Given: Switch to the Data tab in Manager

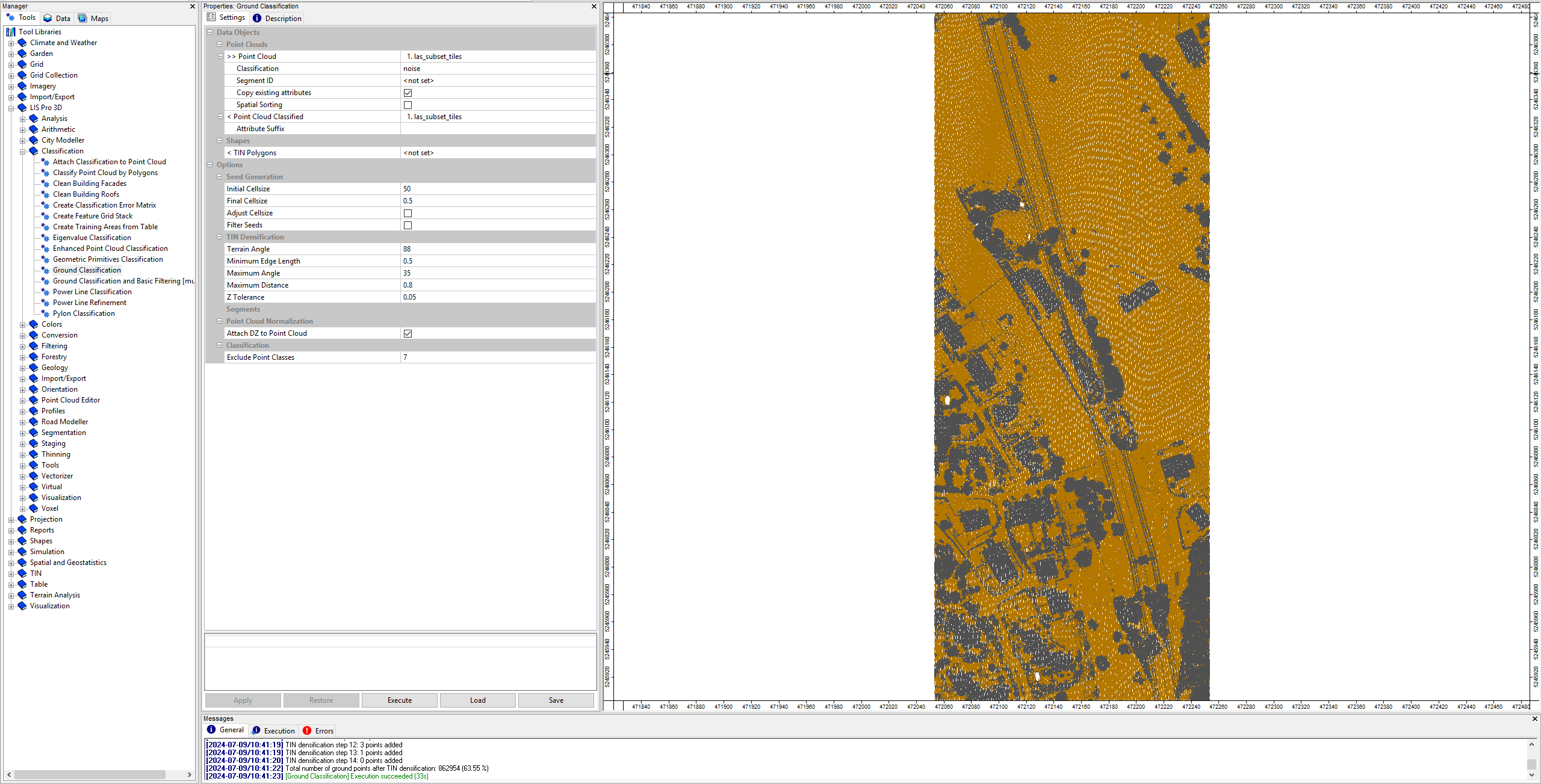Looking at the screenshot, I should click(57, 18).
